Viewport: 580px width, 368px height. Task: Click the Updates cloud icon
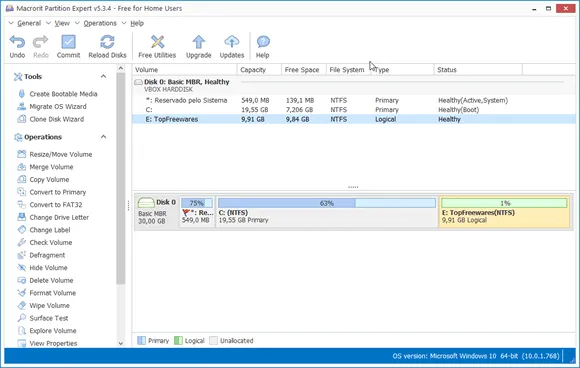232,42
